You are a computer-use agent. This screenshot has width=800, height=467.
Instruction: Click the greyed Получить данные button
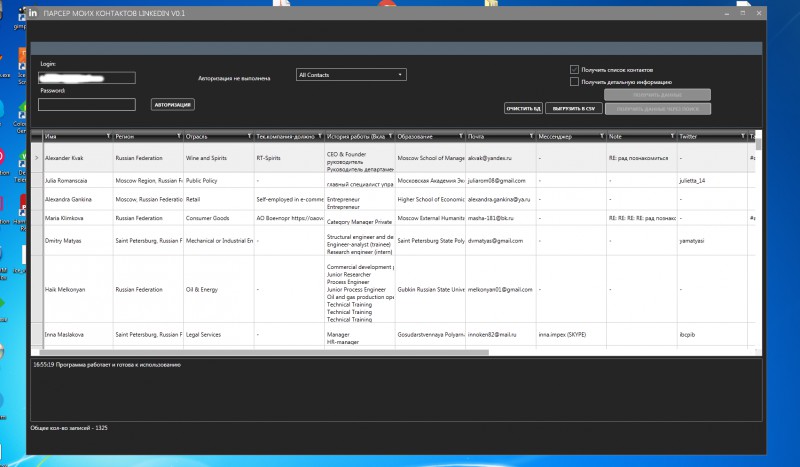[657, 95]
